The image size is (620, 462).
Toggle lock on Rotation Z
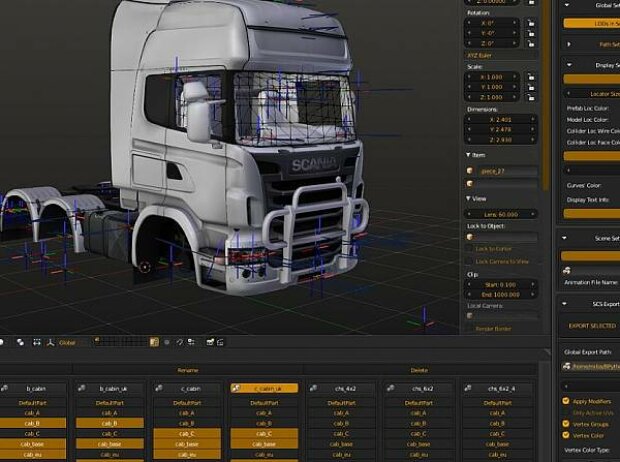click(x=531, y=43)
